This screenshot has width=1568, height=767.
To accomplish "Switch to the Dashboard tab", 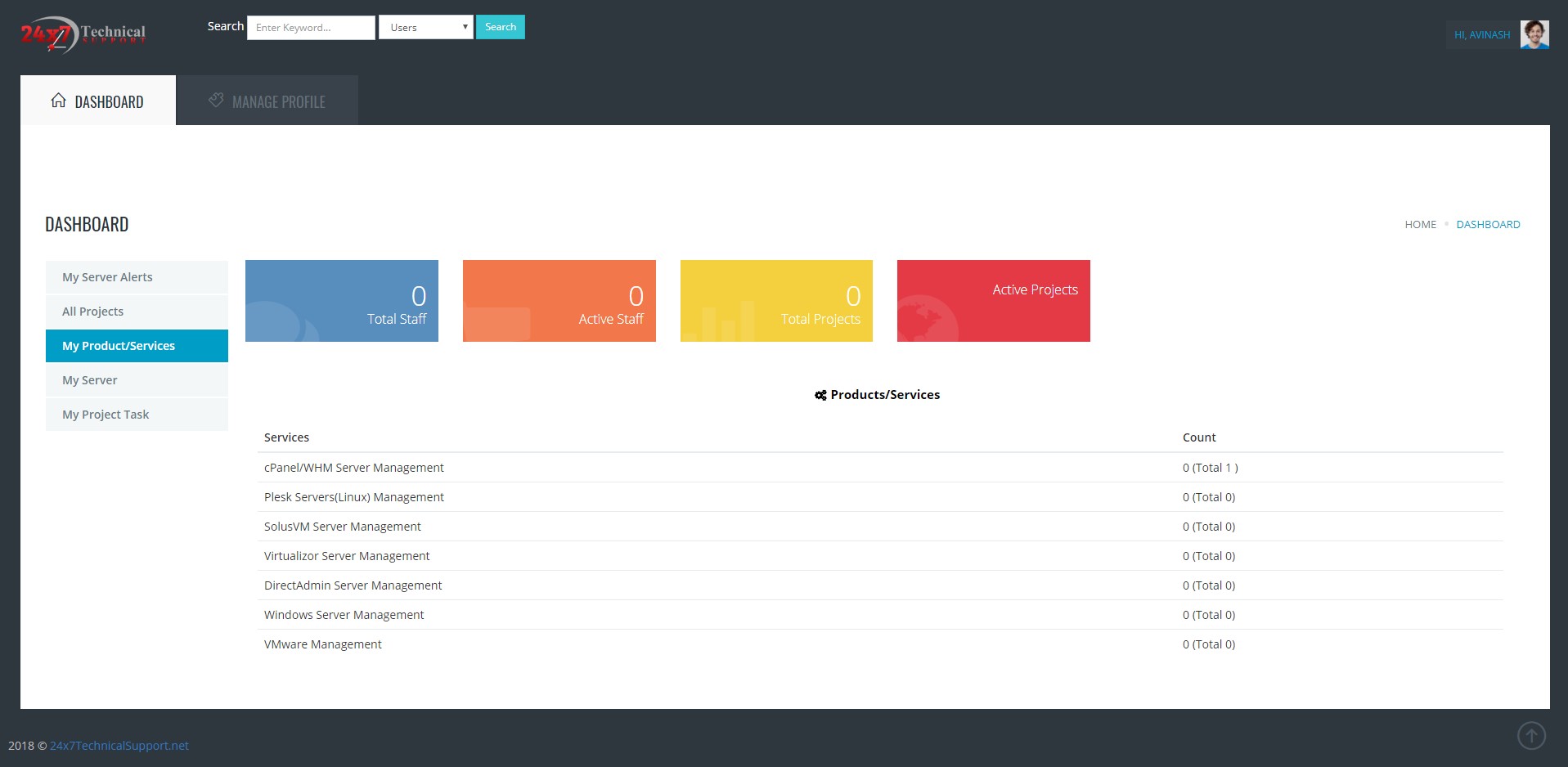I will pos(98,101).
